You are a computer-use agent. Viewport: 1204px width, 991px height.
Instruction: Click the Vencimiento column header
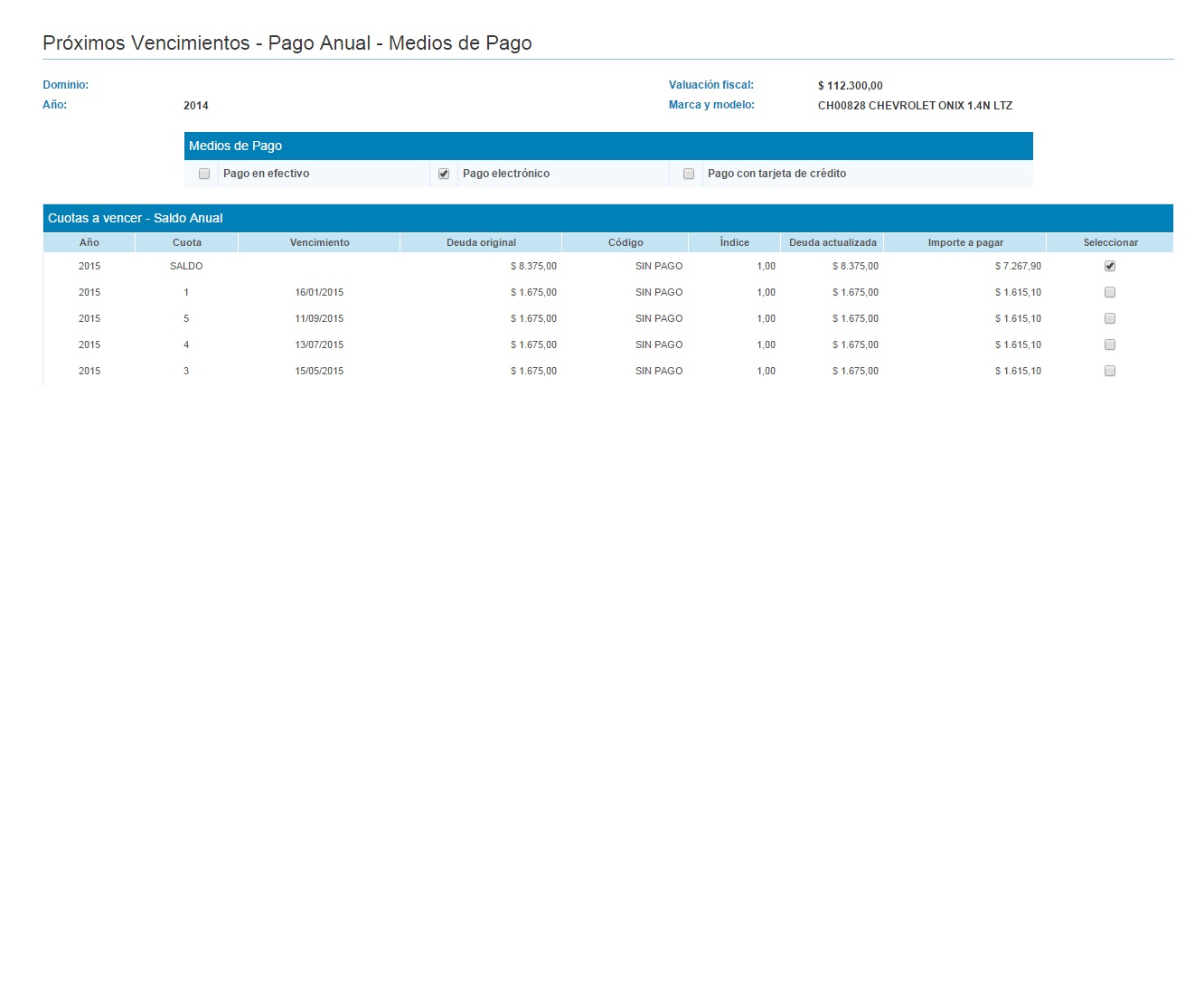(x=319, y=242)
